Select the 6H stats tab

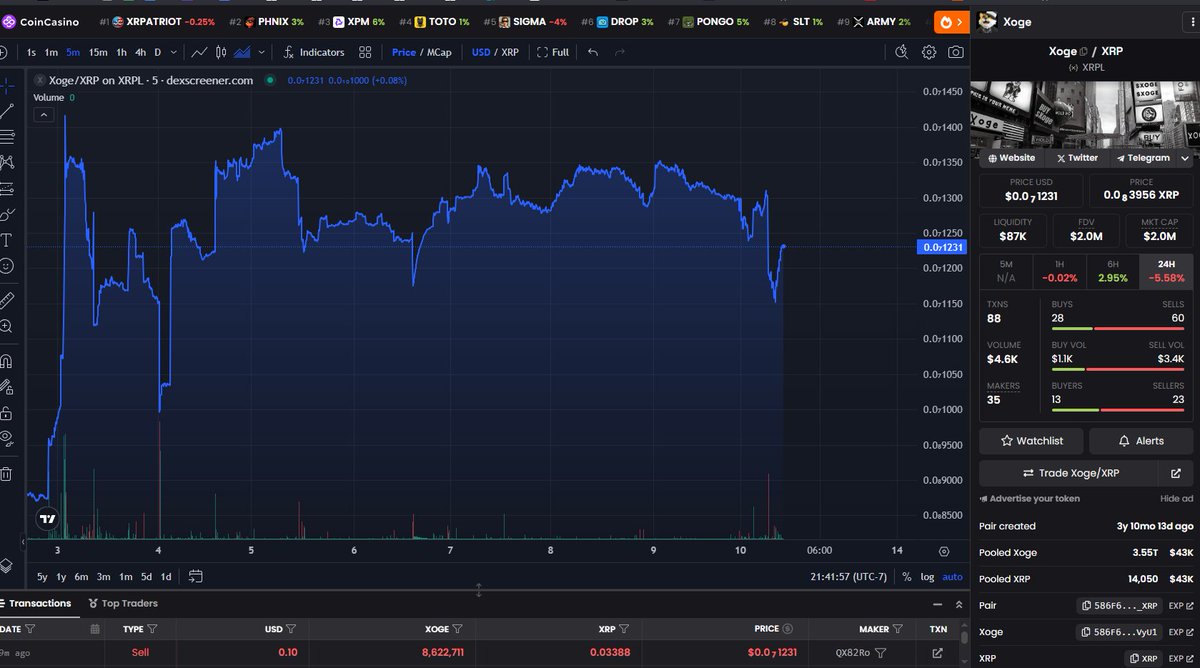point(1112,272)
